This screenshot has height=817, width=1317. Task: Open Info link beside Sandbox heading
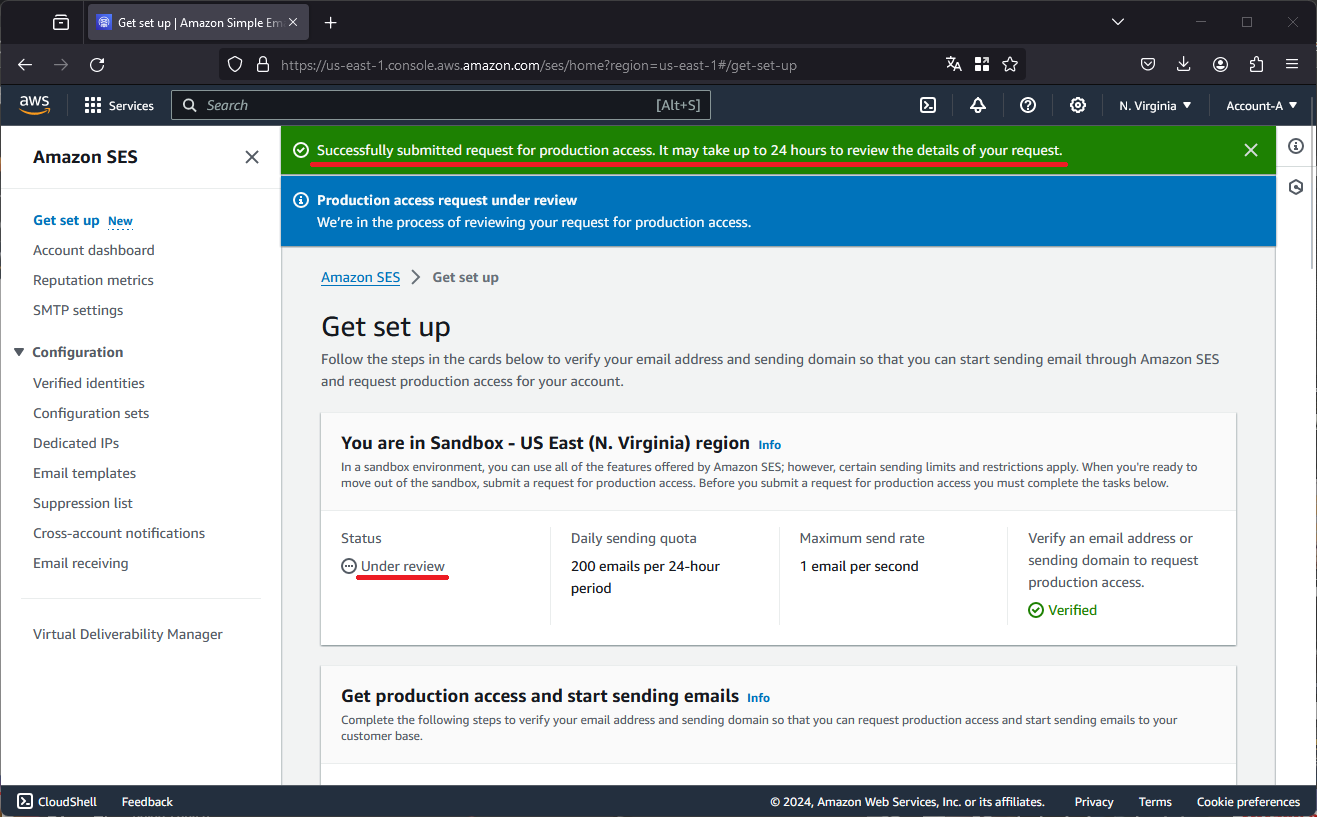pos(770,445)
